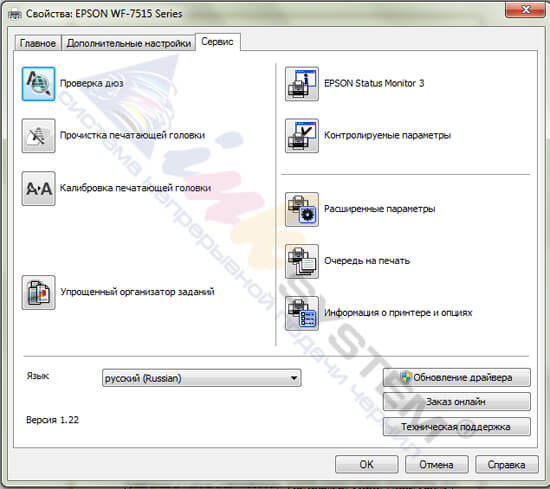
Task: Click the window title 'Свойства: EPSON WF-7515 Series'
Action: [x=104, y=14]
